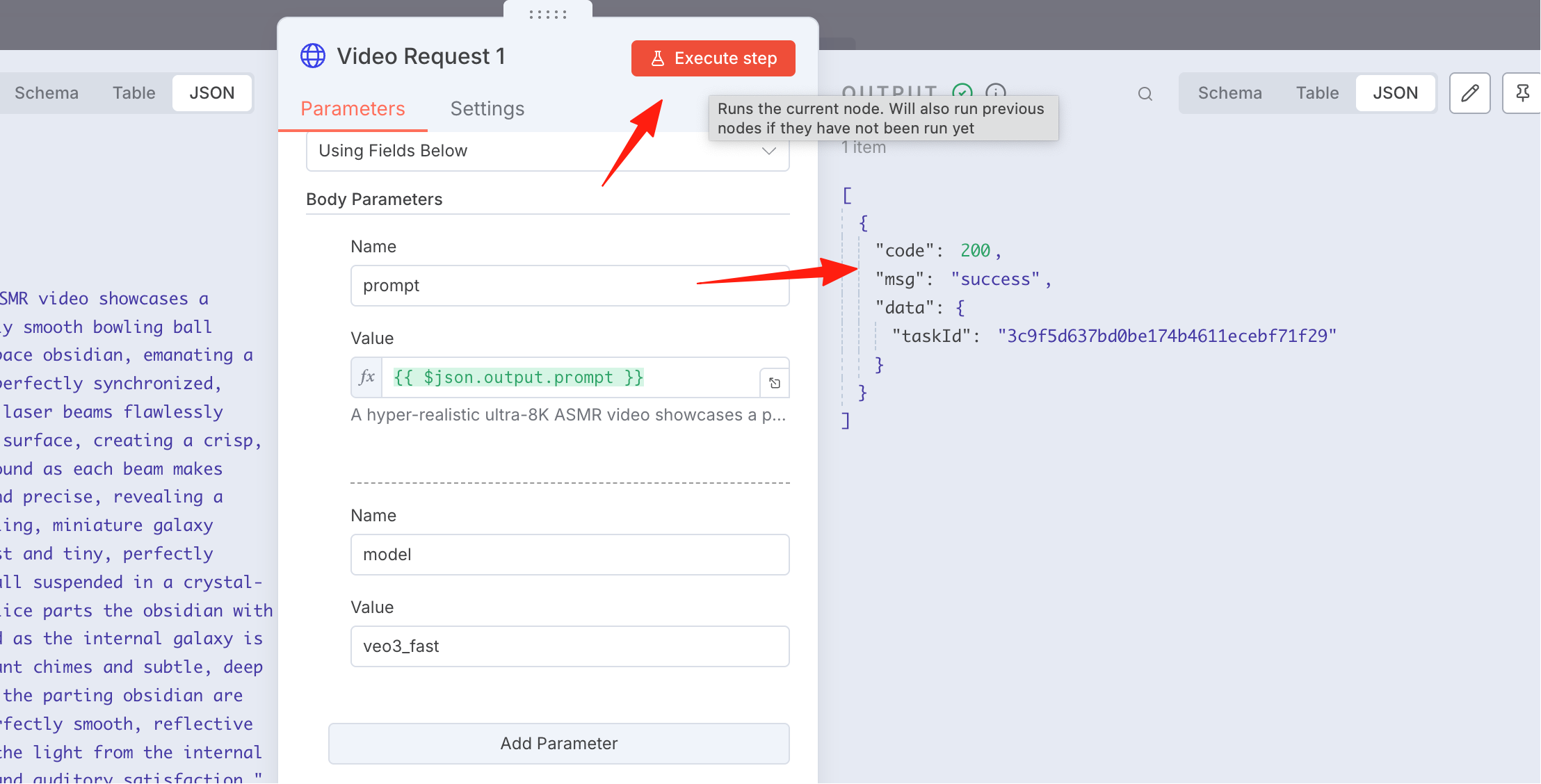Screen dimensions: 1541x784
Task: Click the veo3_fast value field
Action: click(570, 646)
